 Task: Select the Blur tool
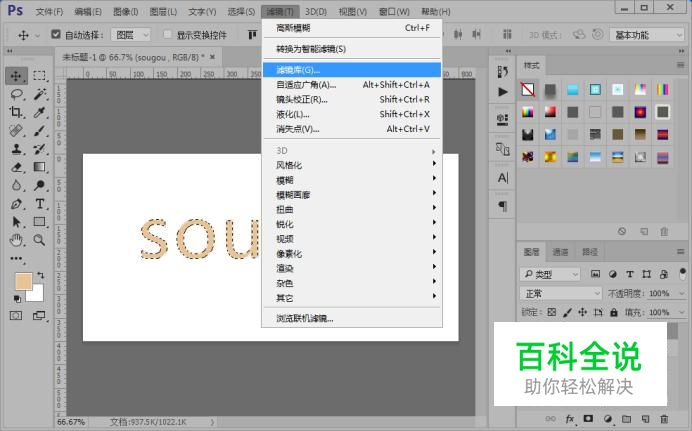[16, 185]
